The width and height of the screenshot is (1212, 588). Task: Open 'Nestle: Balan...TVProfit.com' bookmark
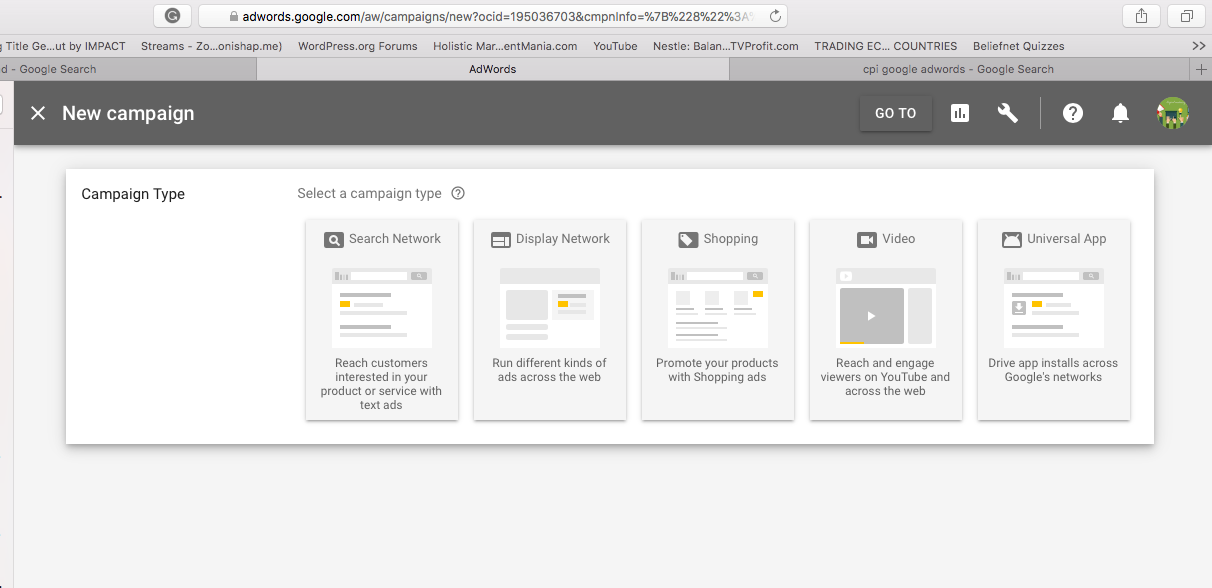726,46
